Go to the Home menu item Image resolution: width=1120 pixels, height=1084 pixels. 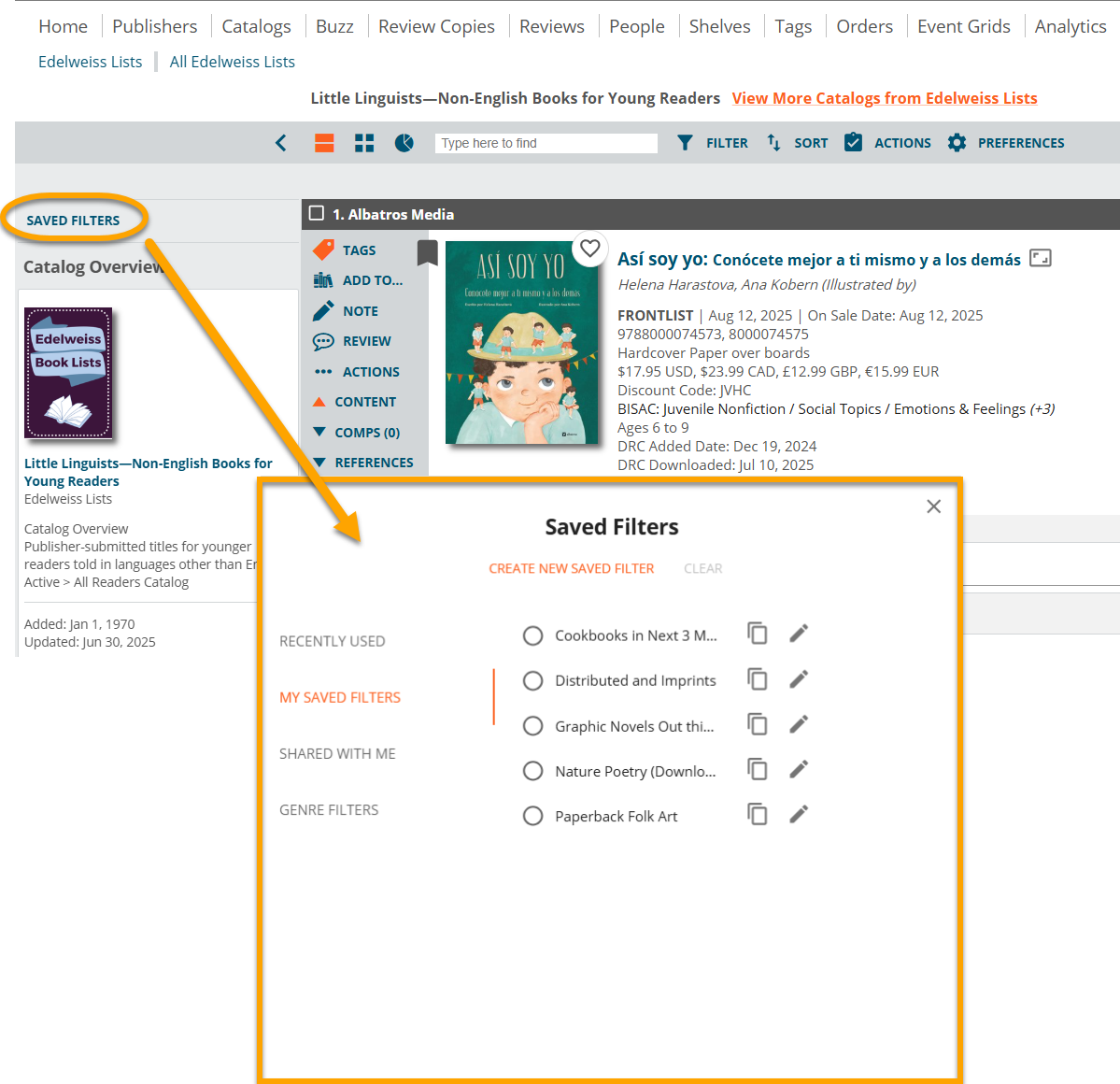[63, 26]
